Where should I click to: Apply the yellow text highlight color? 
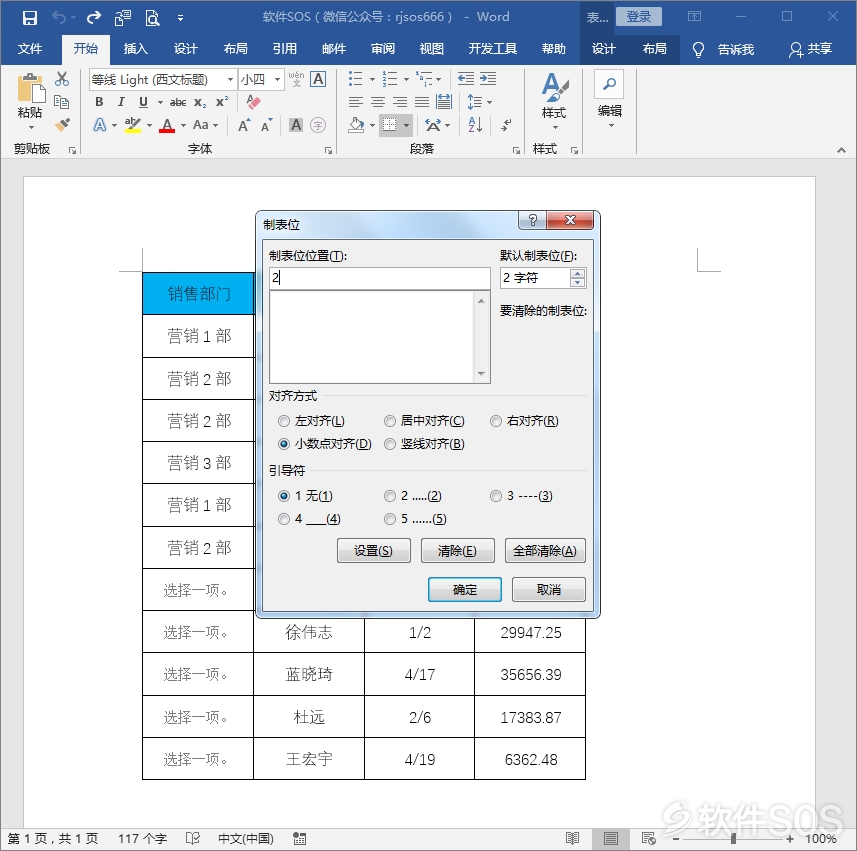(x=132, y=125)
